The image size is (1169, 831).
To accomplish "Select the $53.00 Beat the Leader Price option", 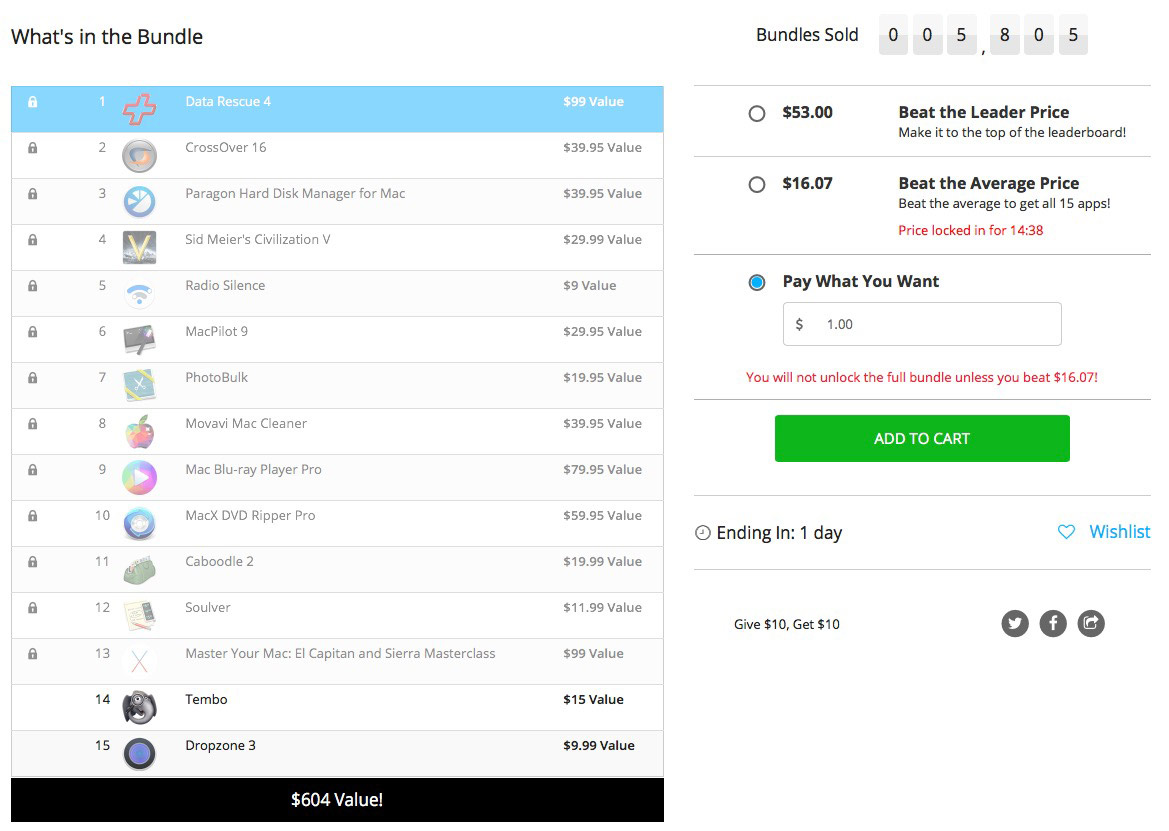I will click(x=757, y=113).
